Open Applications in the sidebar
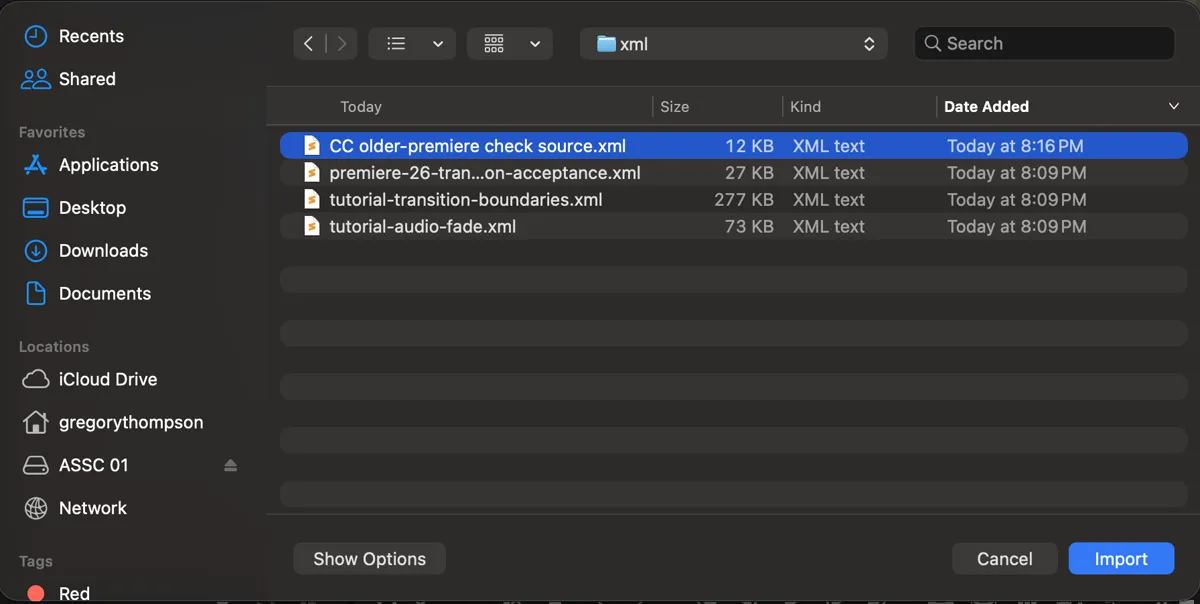This screenshot has width=1200, height=604. coord(108,165)
